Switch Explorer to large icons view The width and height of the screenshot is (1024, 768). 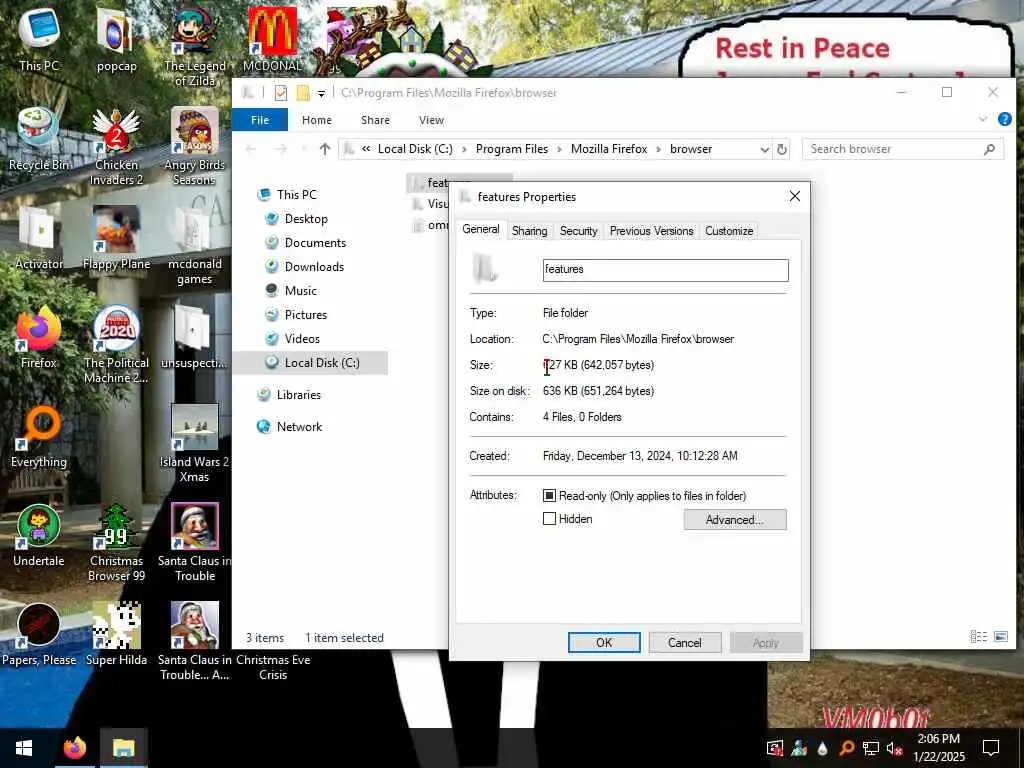click(x=1000, y=637)
